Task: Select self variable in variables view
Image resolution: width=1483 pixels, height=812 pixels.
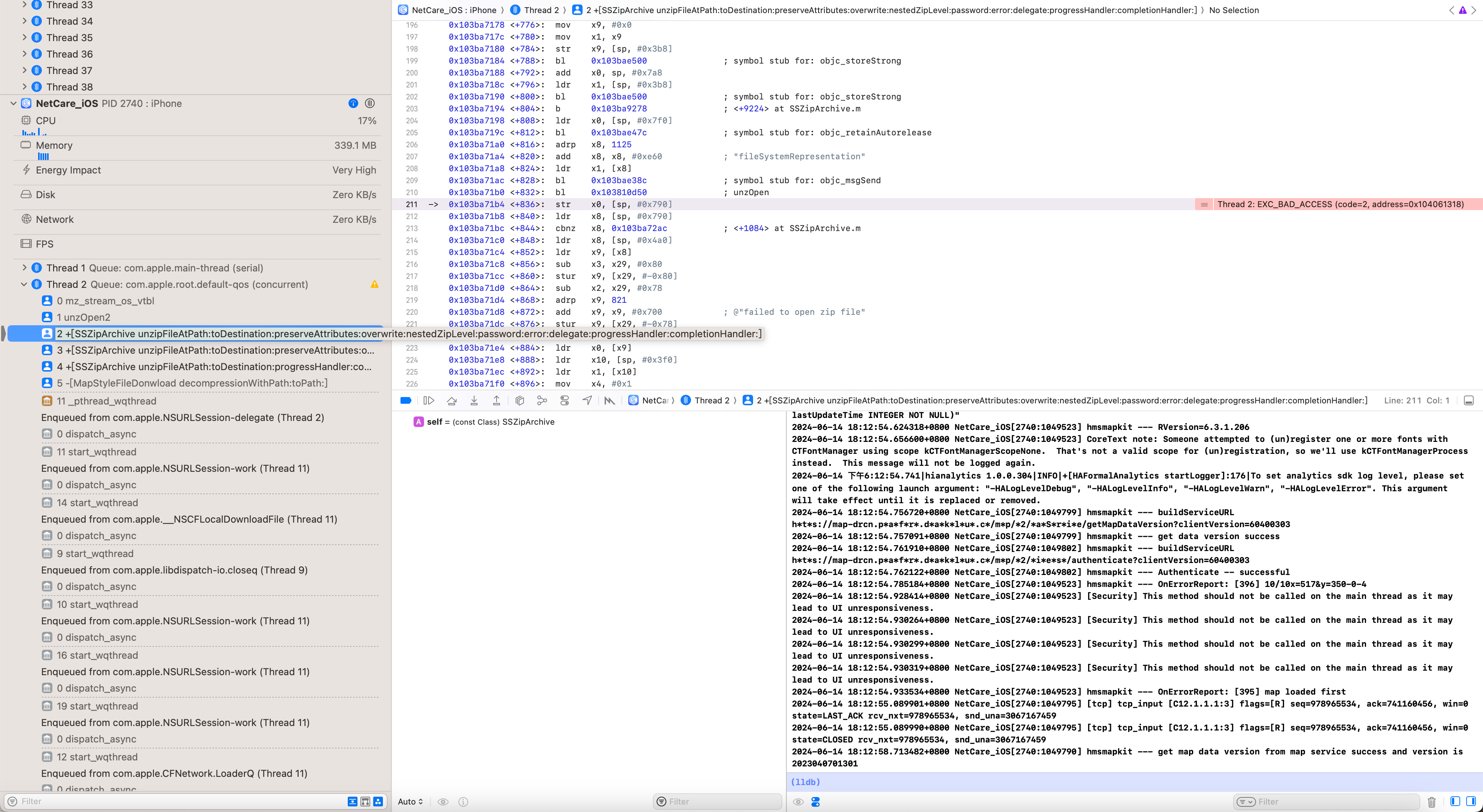Action: 483,422
